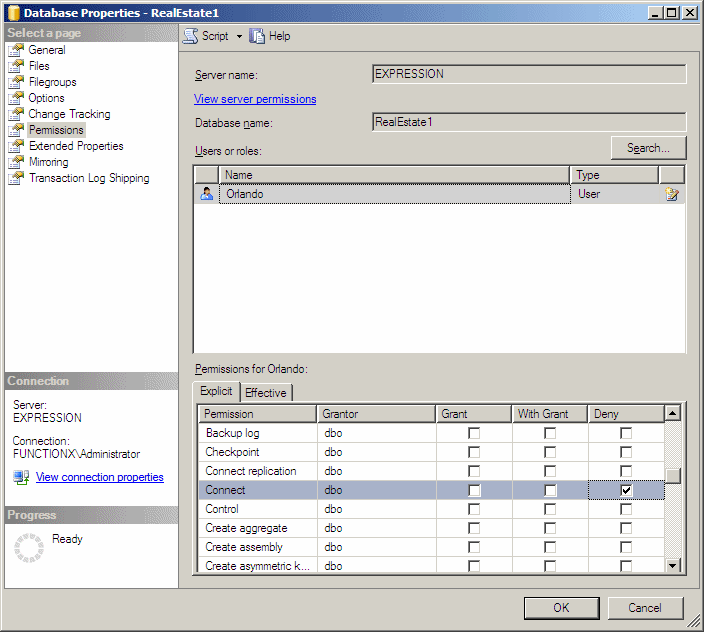Select the Mirroring page icon
Image resolution: width=704 pixels, height=632 pixels.
(x=16, y=162)
